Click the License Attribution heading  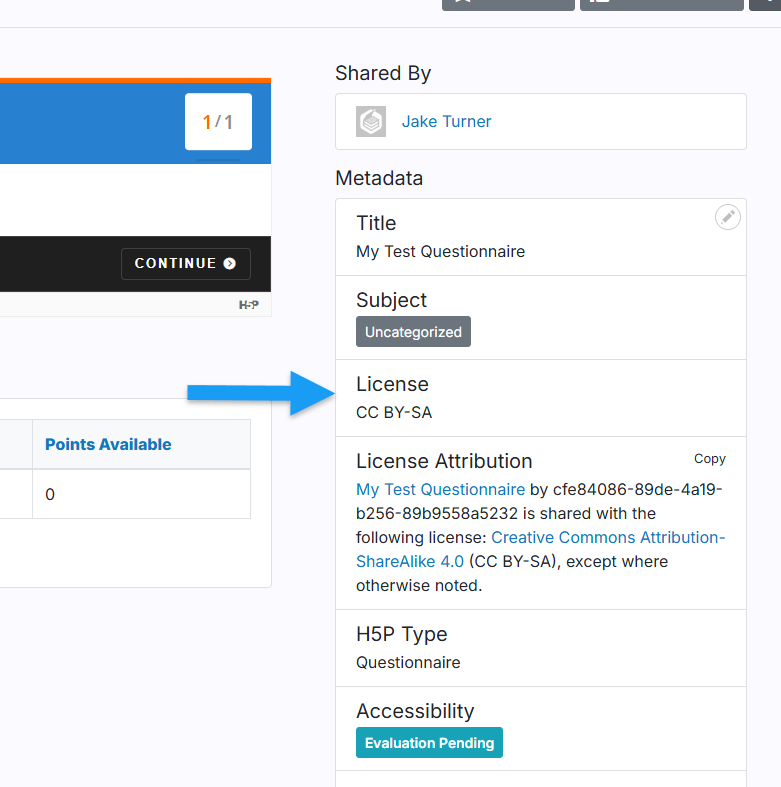(x=444, y=461)
